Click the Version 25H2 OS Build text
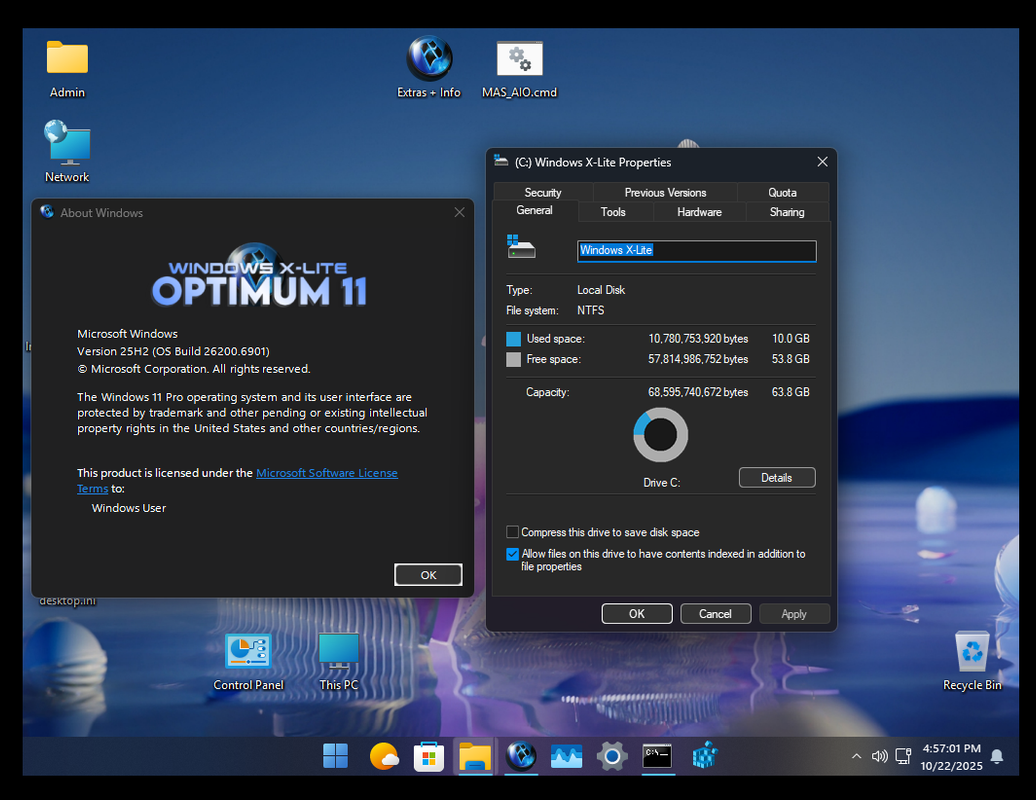The height and width of the screenshot is (800, 1036). coord(173,351)
